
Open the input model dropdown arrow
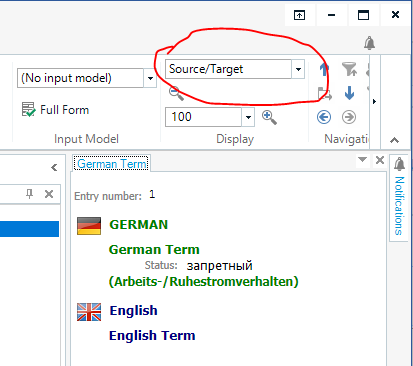[150, 78]
